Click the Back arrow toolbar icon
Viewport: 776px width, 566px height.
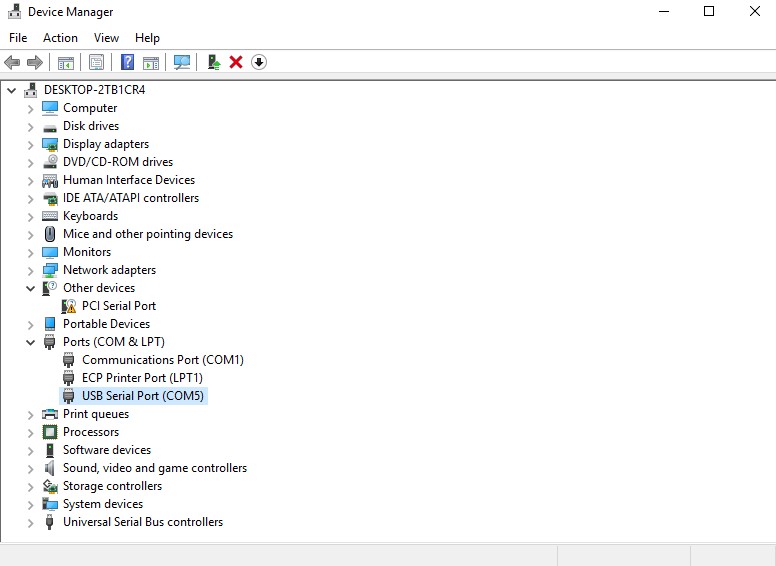[12, 62]
